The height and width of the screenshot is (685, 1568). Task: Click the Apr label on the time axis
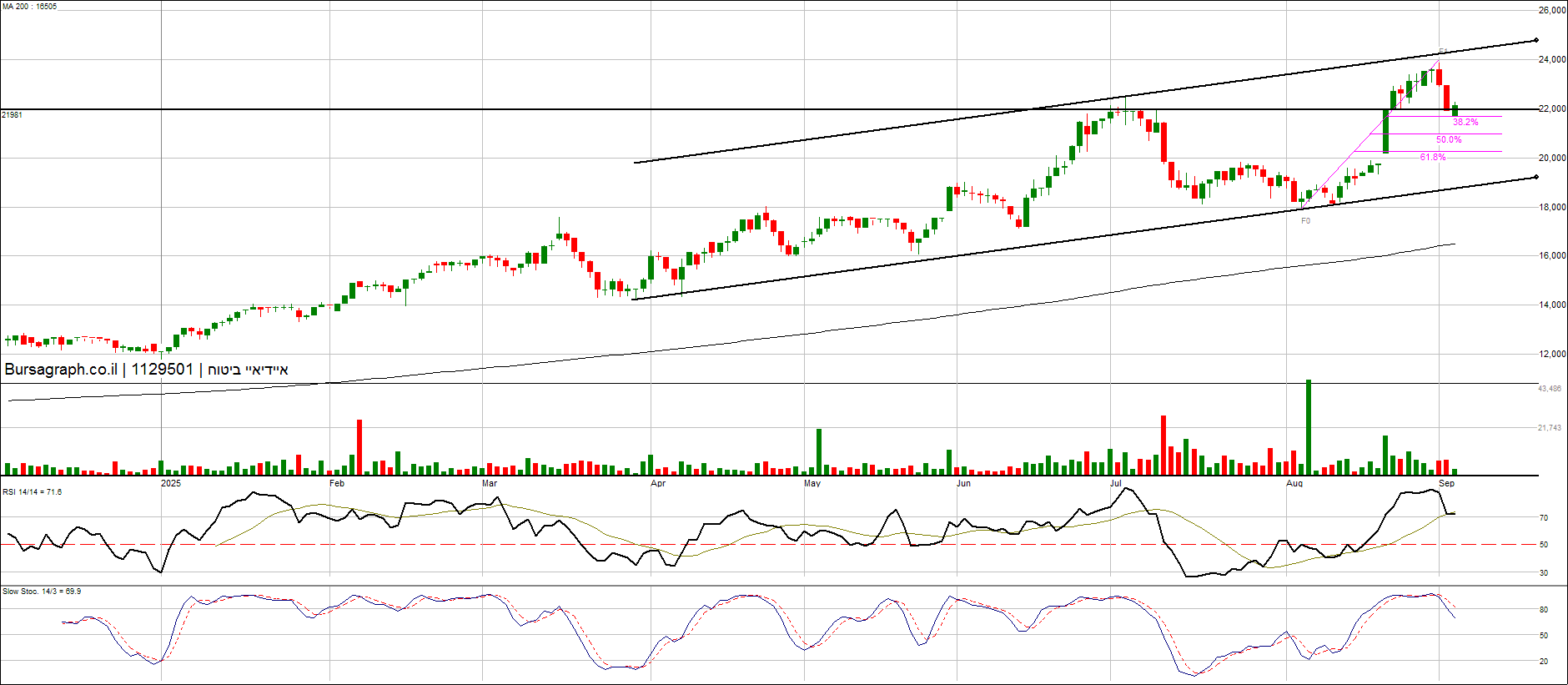coord(658,484)
